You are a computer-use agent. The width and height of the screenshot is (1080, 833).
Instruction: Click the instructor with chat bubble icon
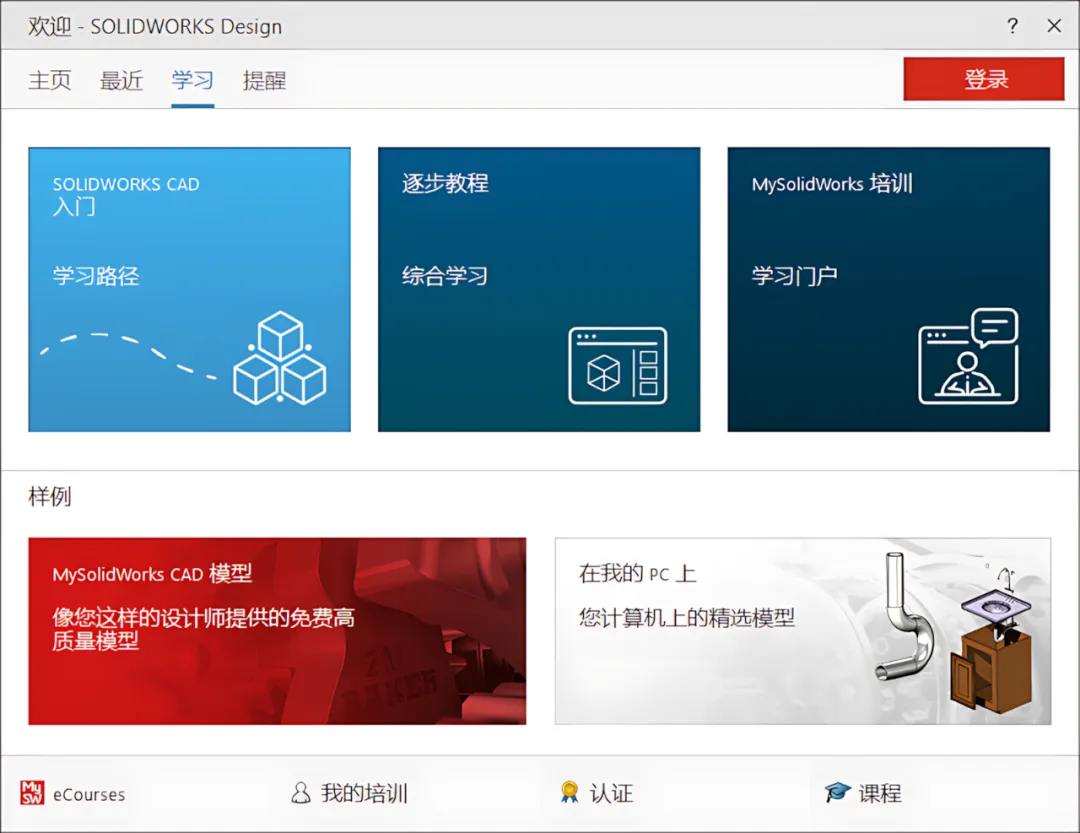coord(968,356)
